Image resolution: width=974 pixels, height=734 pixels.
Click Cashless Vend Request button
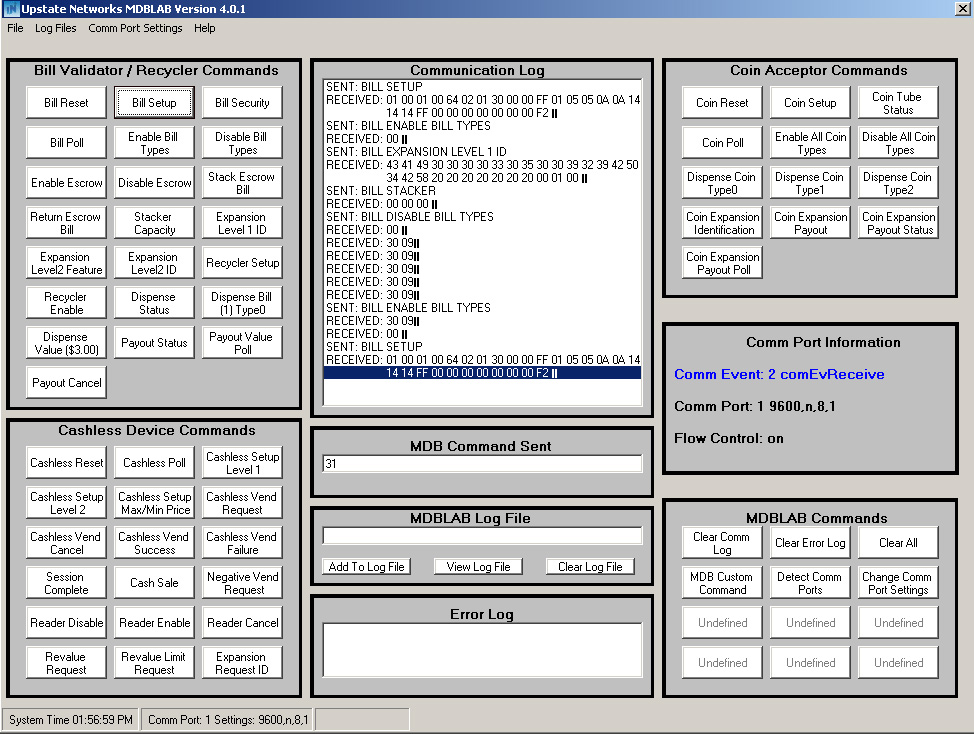point(242,503)
